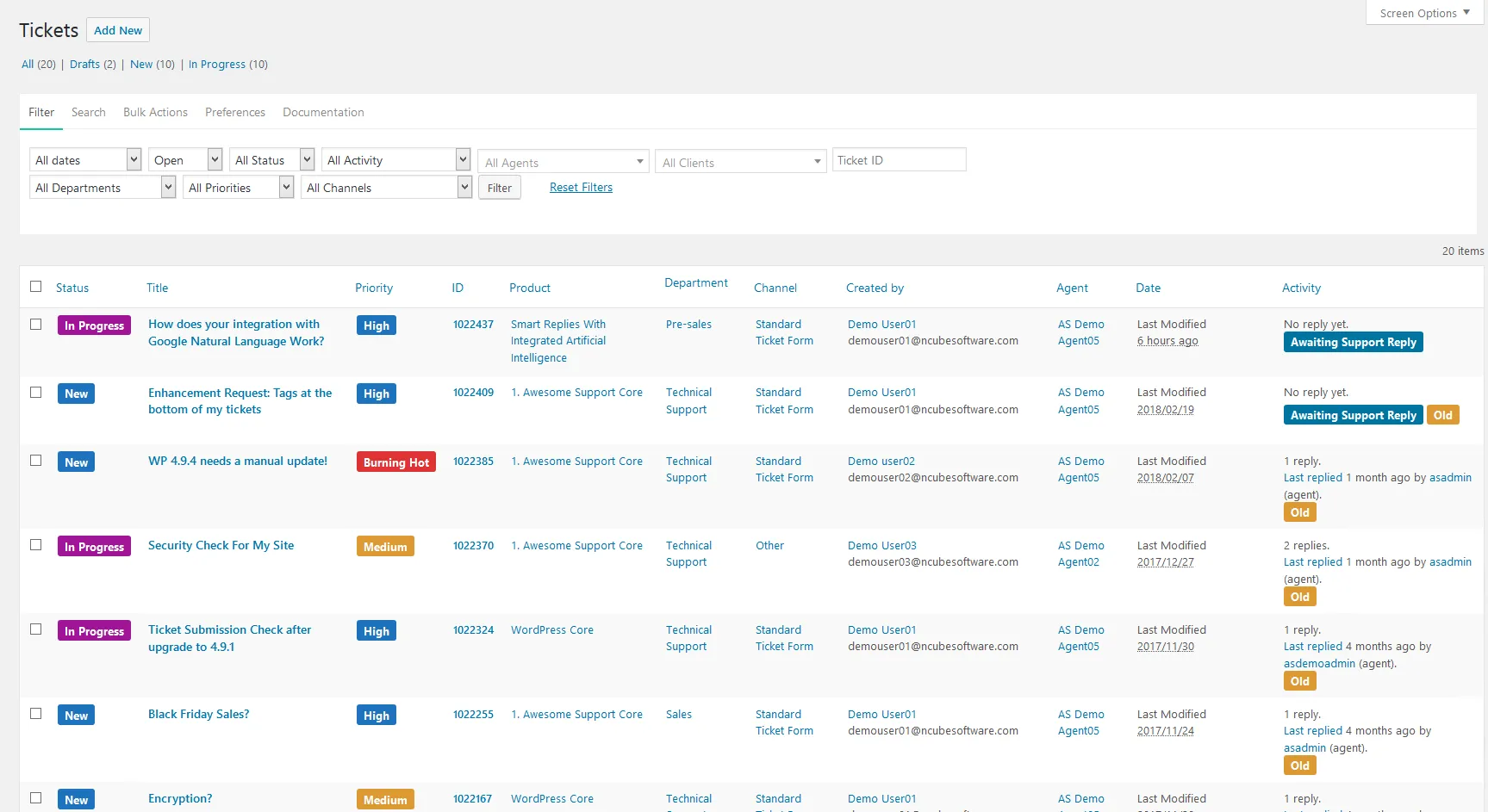Viewport: 1488px width, 812px height.
Task: Open the All dates dropdown
Action: point(85,160)
